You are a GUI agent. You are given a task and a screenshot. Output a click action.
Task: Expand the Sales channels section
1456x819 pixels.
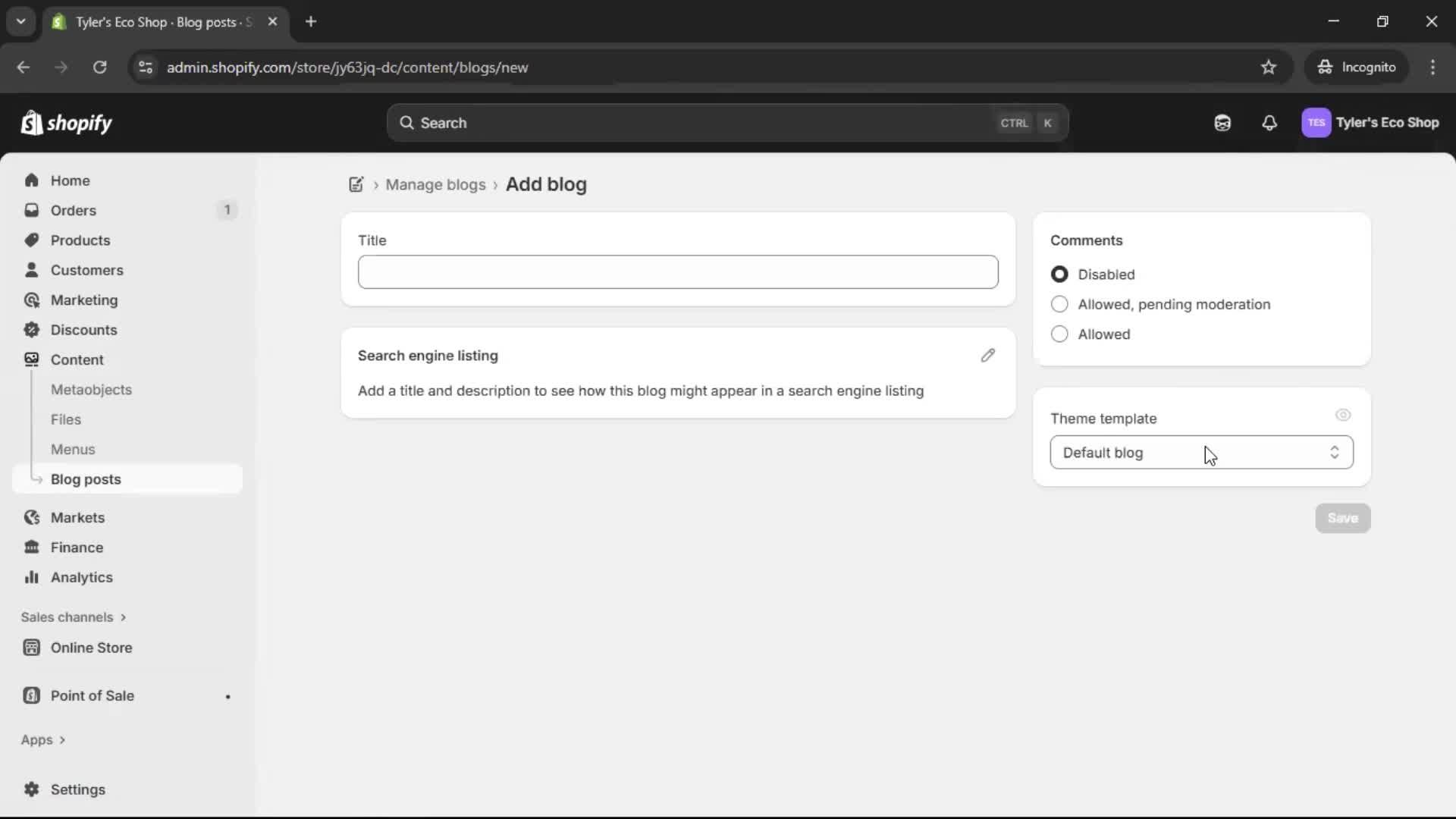pos(74,617)
